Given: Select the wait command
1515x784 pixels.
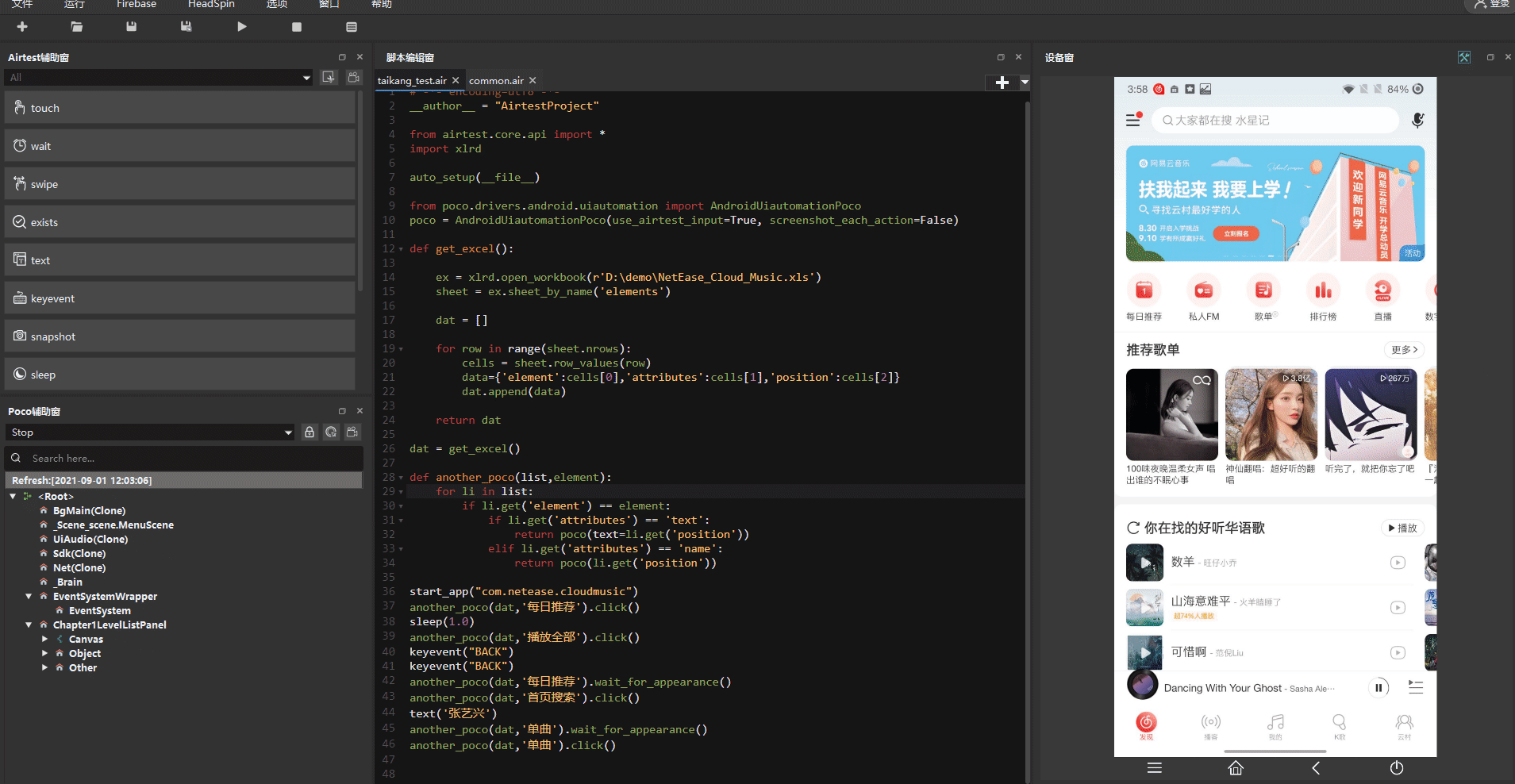Looking at the screenshot, I should [179, 146].
